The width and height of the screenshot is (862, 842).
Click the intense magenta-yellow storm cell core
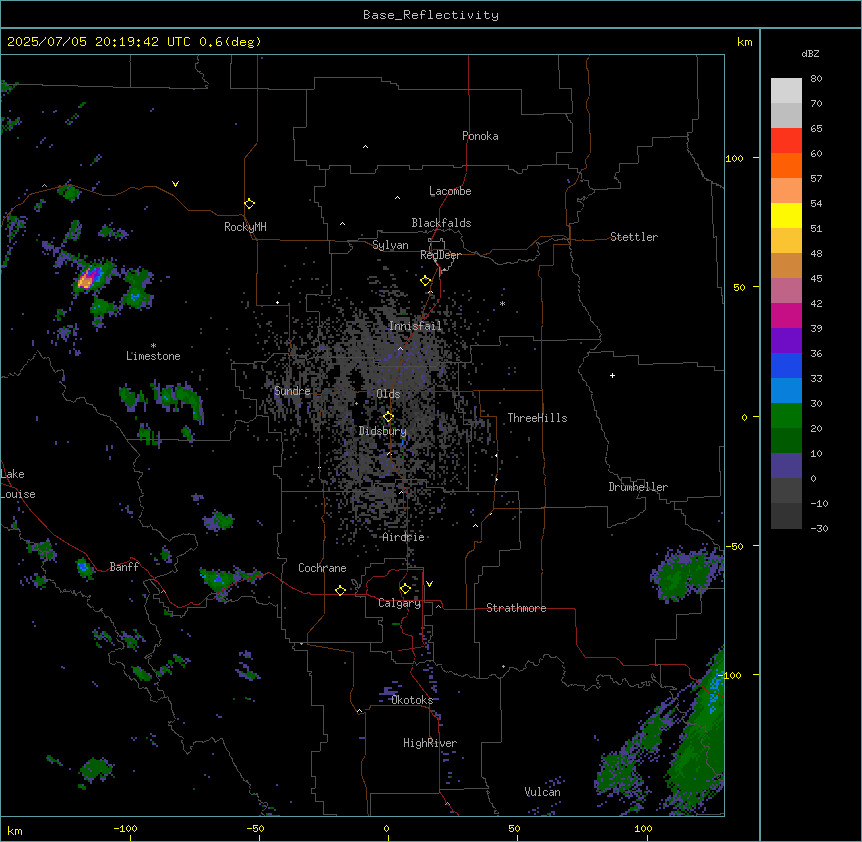tap(88, 279)
